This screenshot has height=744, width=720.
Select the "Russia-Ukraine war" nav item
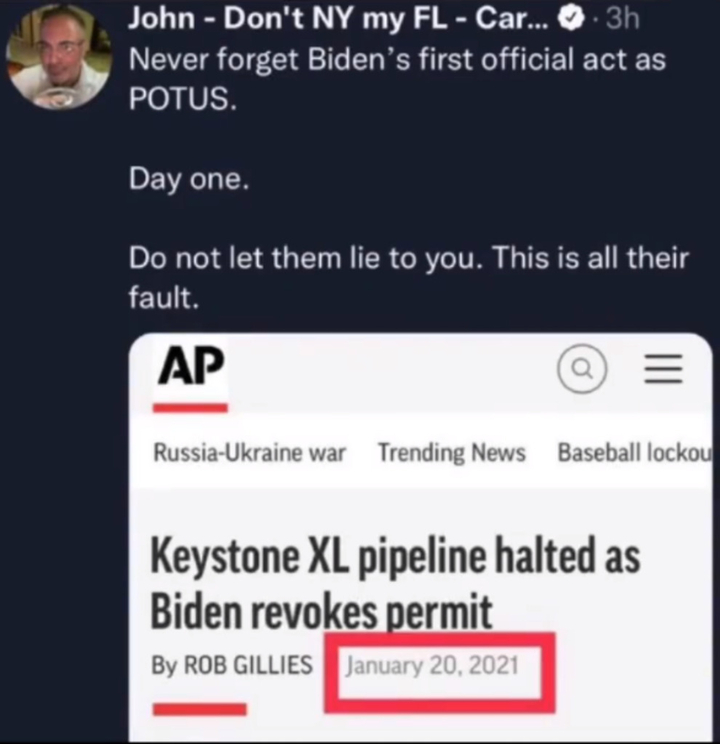pos(249,453)
